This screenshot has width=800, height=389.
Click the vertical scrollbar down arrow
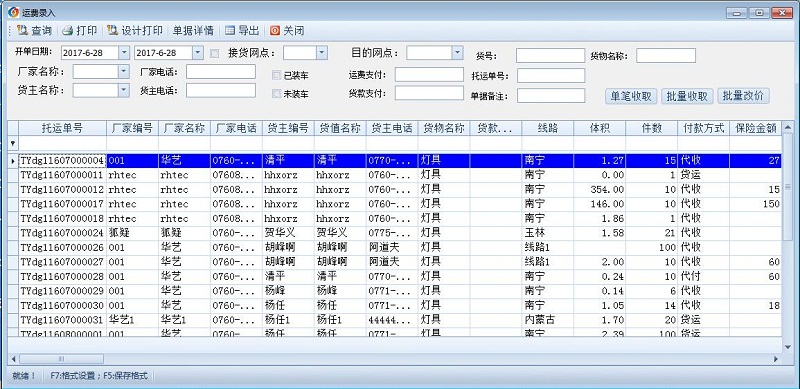pyautogui.click(x=788, y=347)
